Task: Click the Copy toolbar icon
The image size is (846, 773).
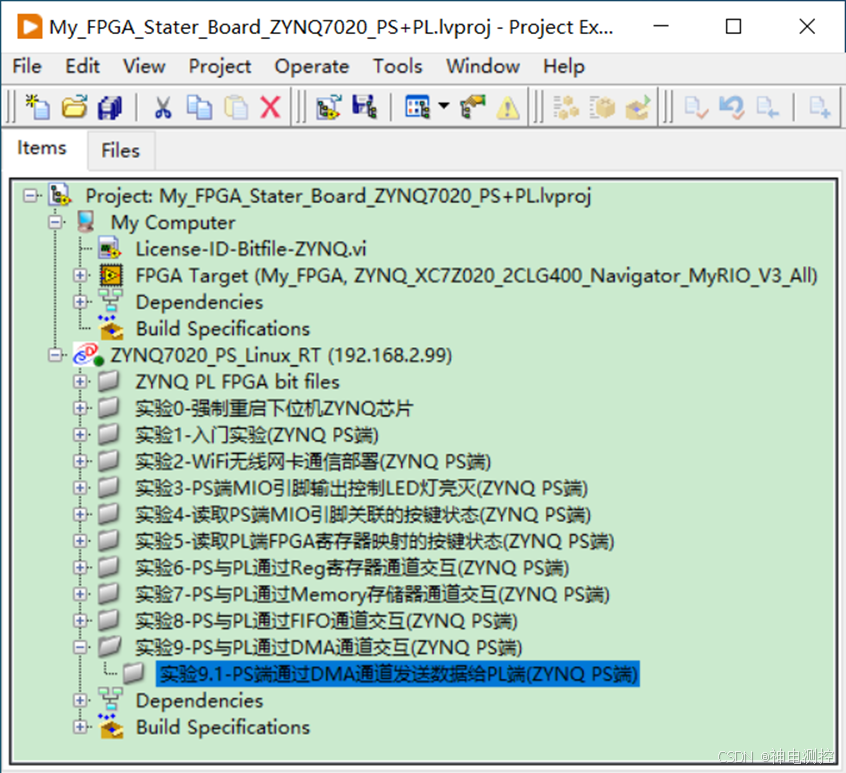Action: pyautogui.click(x=199, y=107)
